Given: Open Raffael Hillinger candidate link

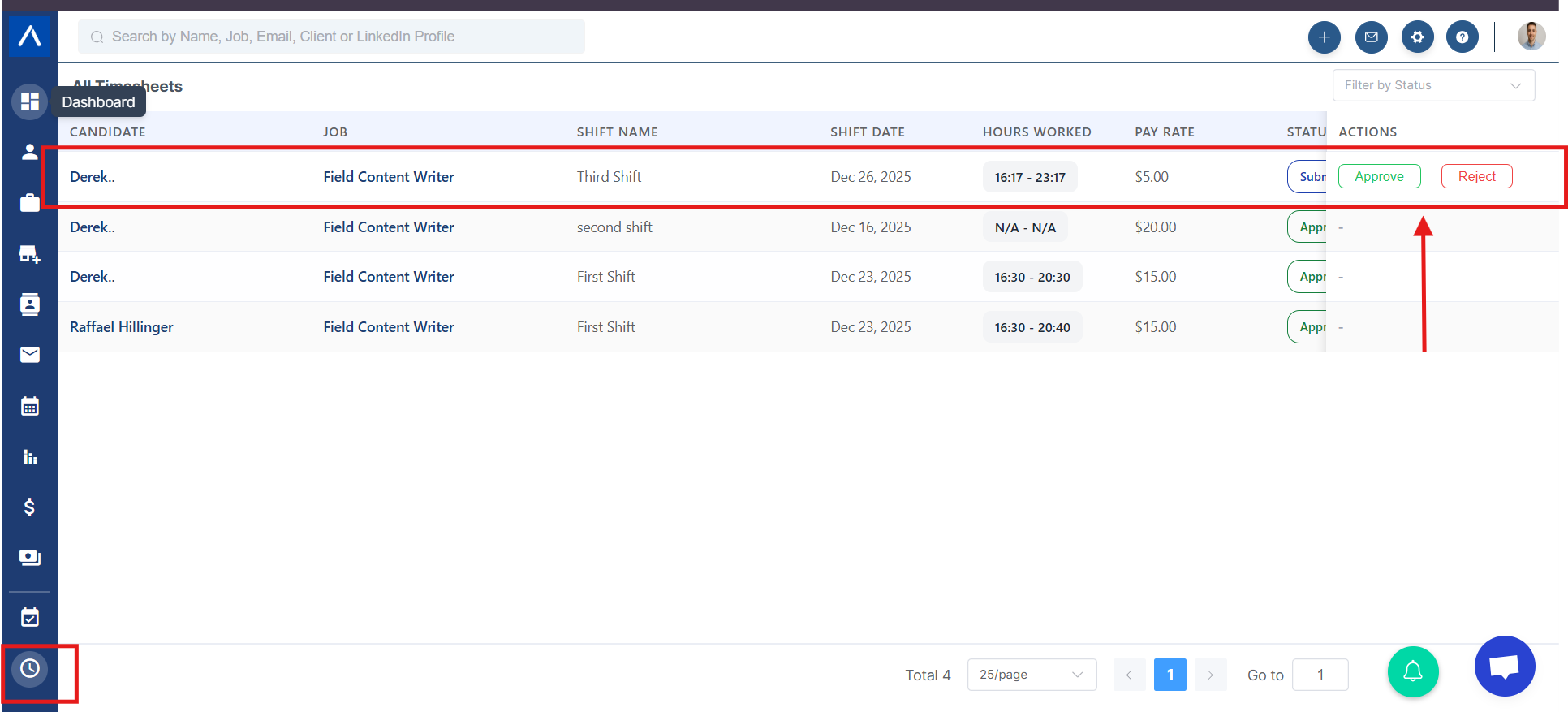Looking at the screenshot, I should pyautogui.click(x=122, y=327).
